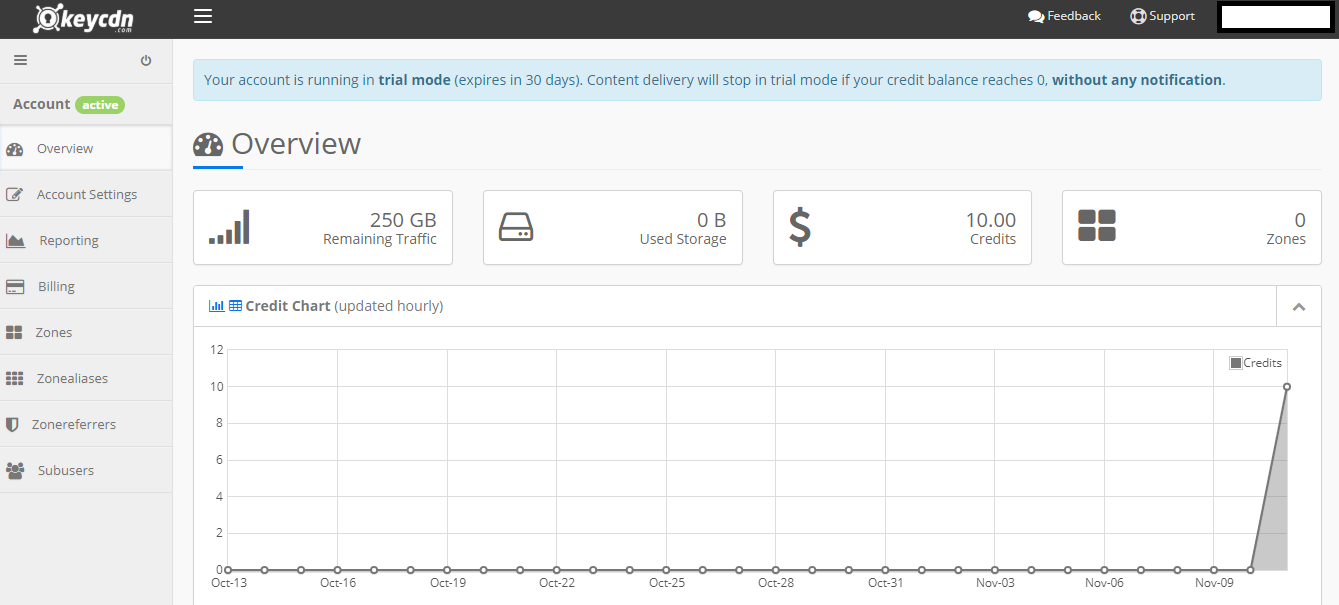Click the Overview page heading
This screenshot has width=1339, height=605.
[296, 144]
